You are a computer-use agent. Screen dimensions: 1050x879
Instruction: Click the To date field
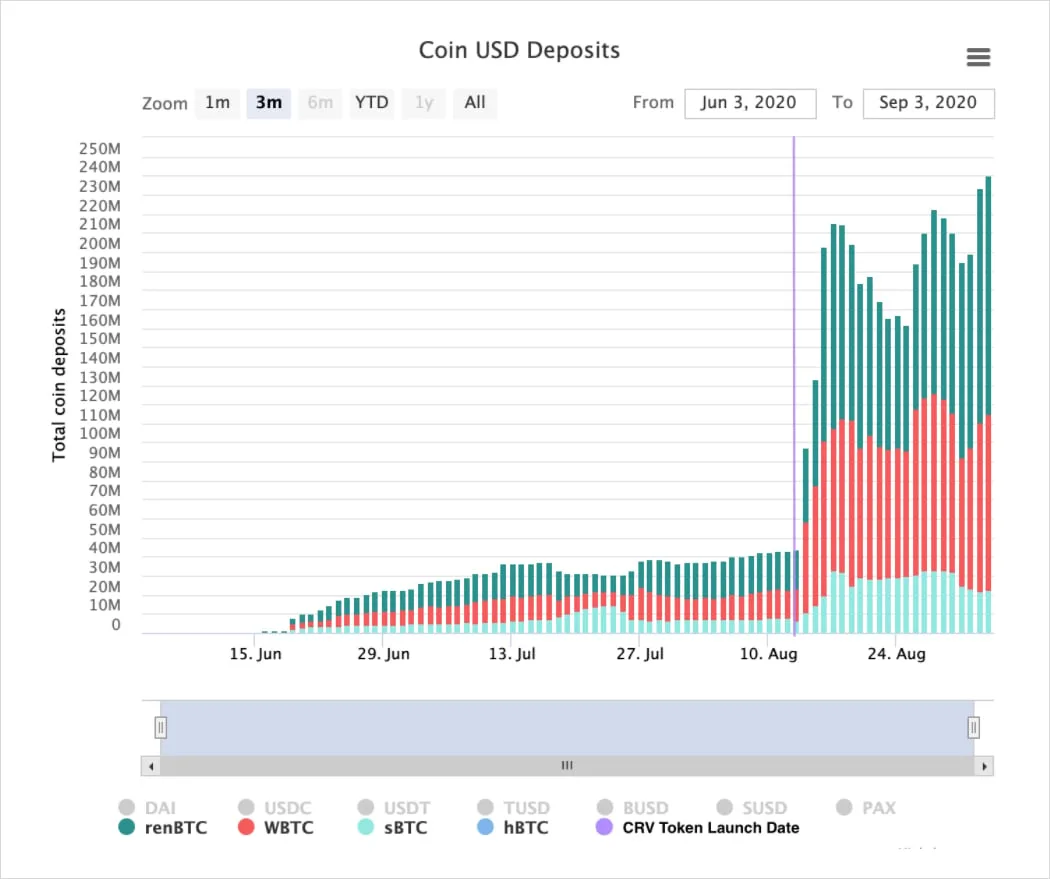tap(928, 104)
